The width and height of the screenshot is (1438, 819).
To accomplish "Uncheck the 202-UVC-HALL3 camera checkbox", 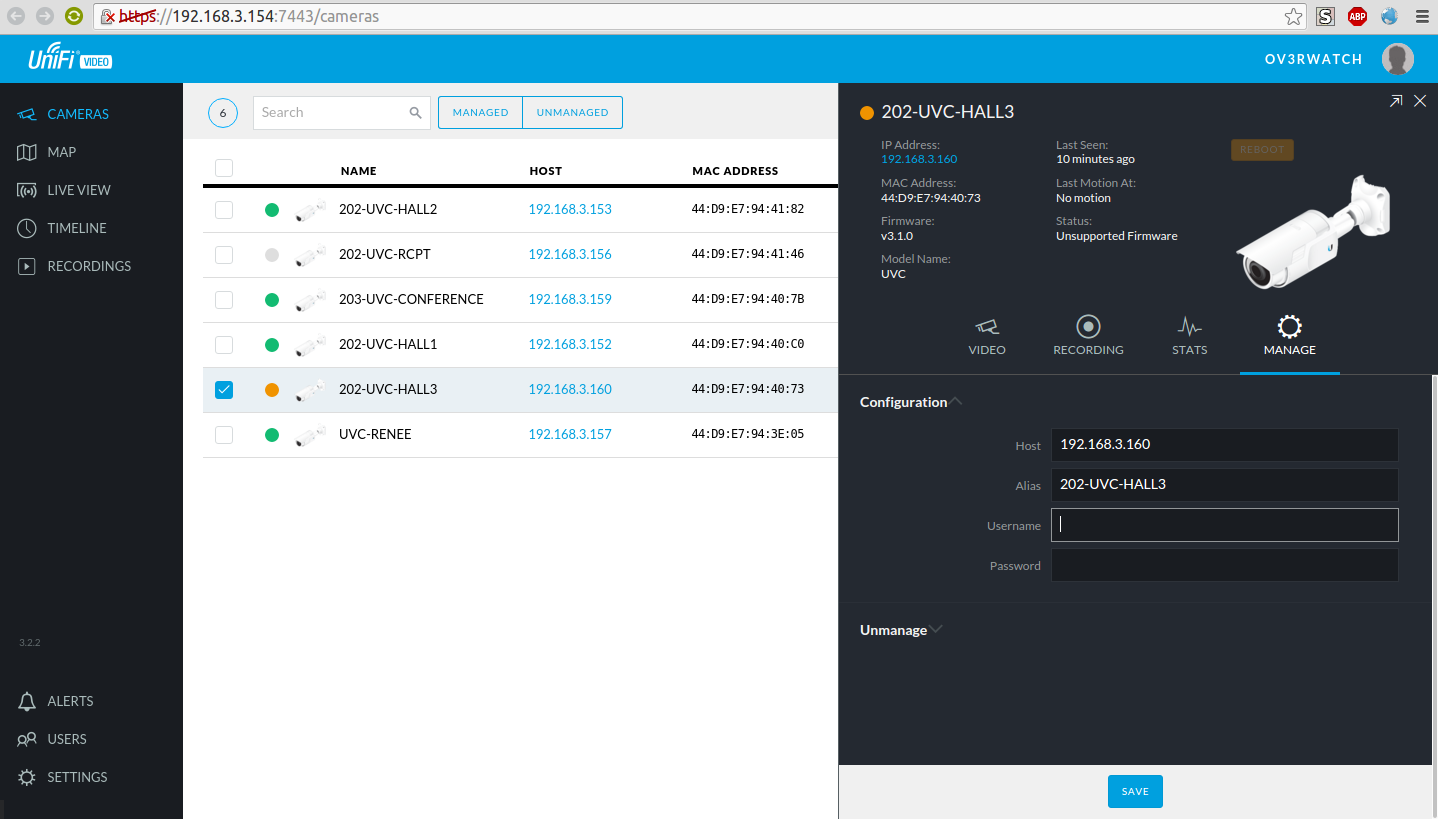I will point(224,390).
